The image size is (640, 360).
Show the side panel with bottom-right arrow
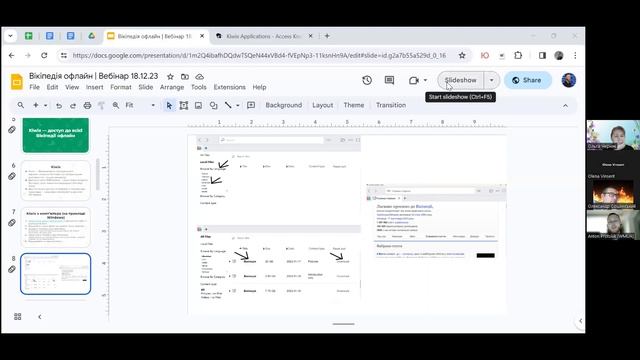tap(580, 321)
